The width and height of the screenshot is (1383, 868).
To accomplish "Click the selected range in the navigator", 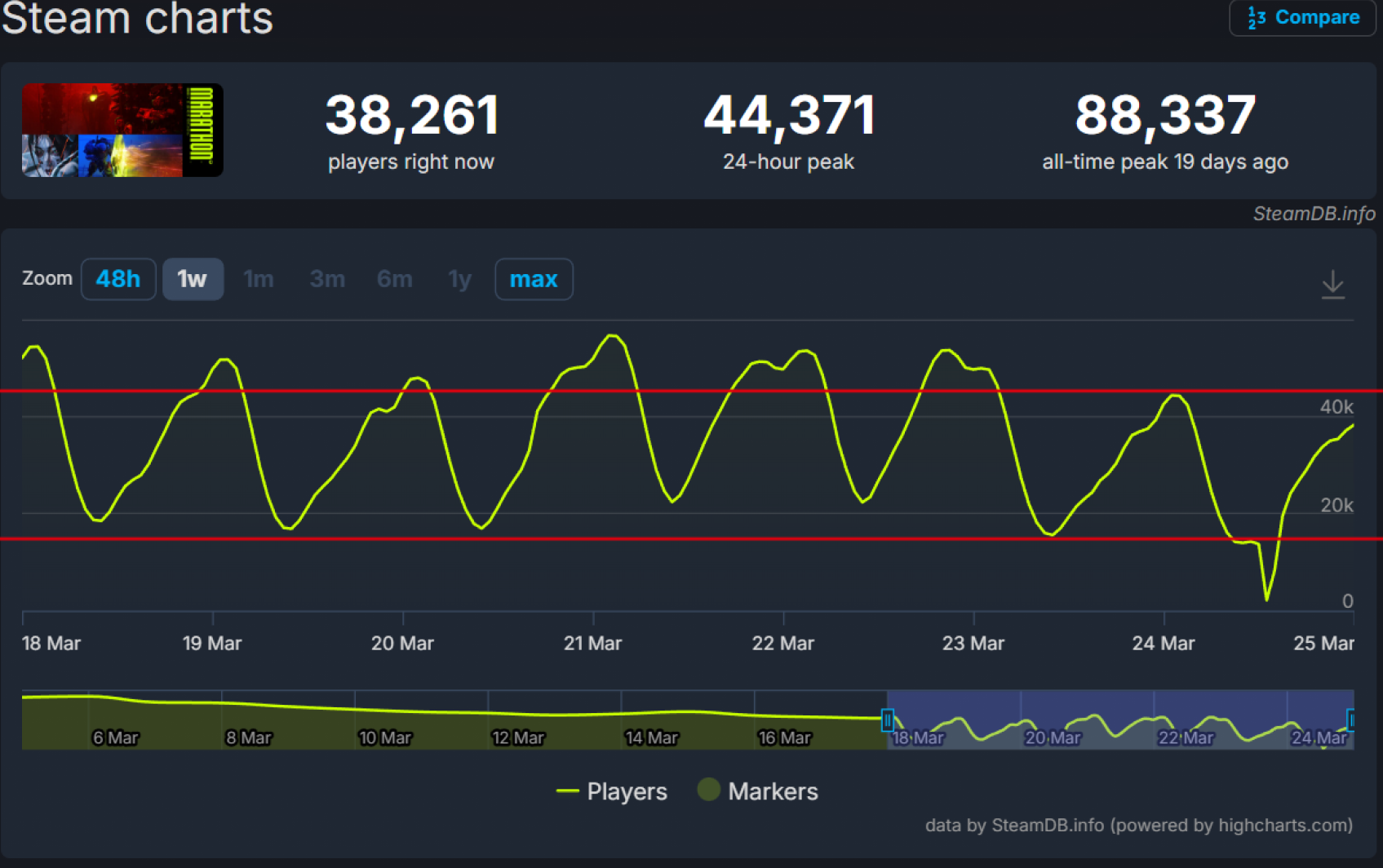I will pyautogui.click(x=1119, y=720).
